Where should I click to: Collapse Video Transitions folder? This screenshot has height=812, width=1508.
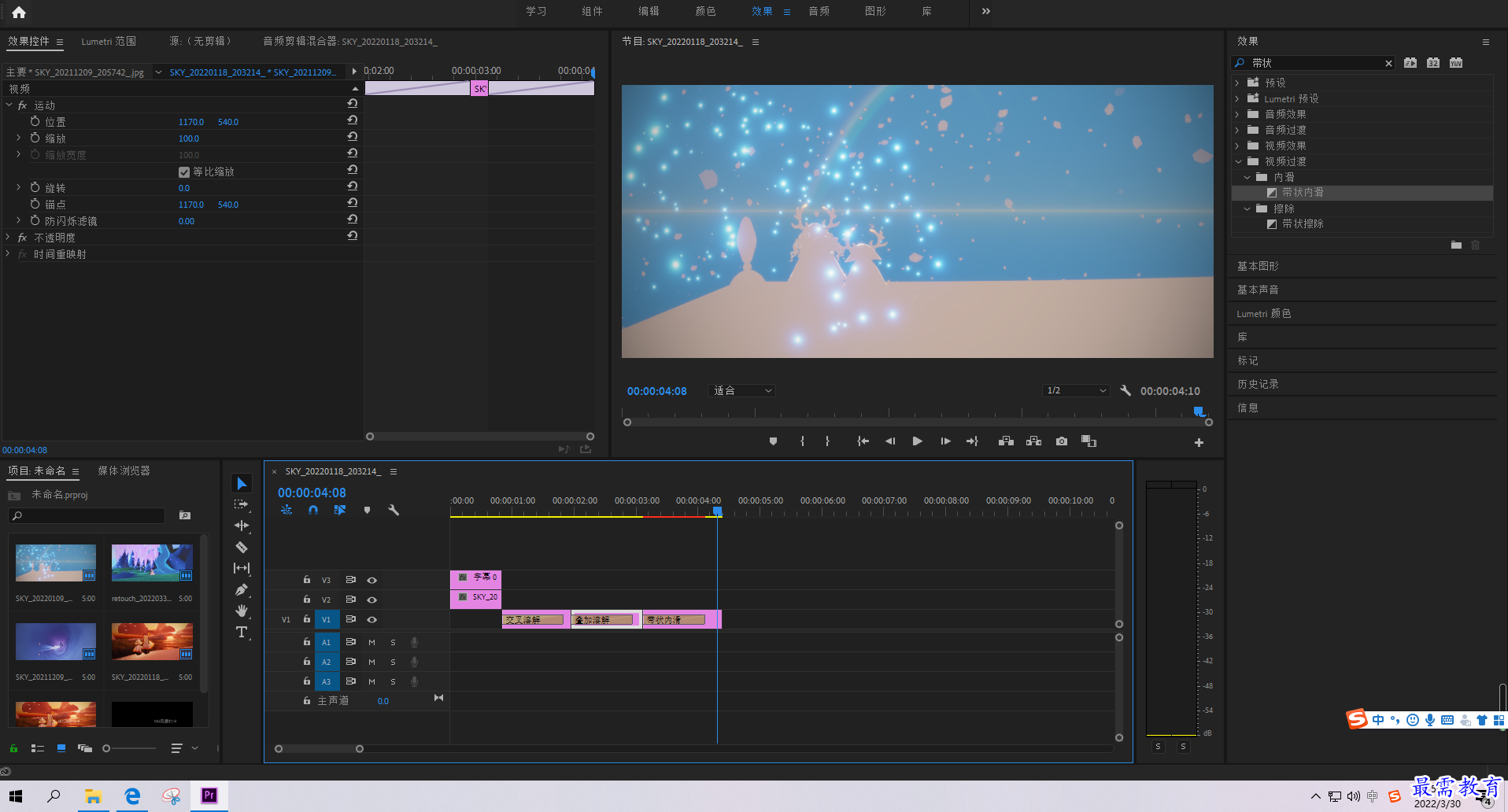click(1237, 161)
